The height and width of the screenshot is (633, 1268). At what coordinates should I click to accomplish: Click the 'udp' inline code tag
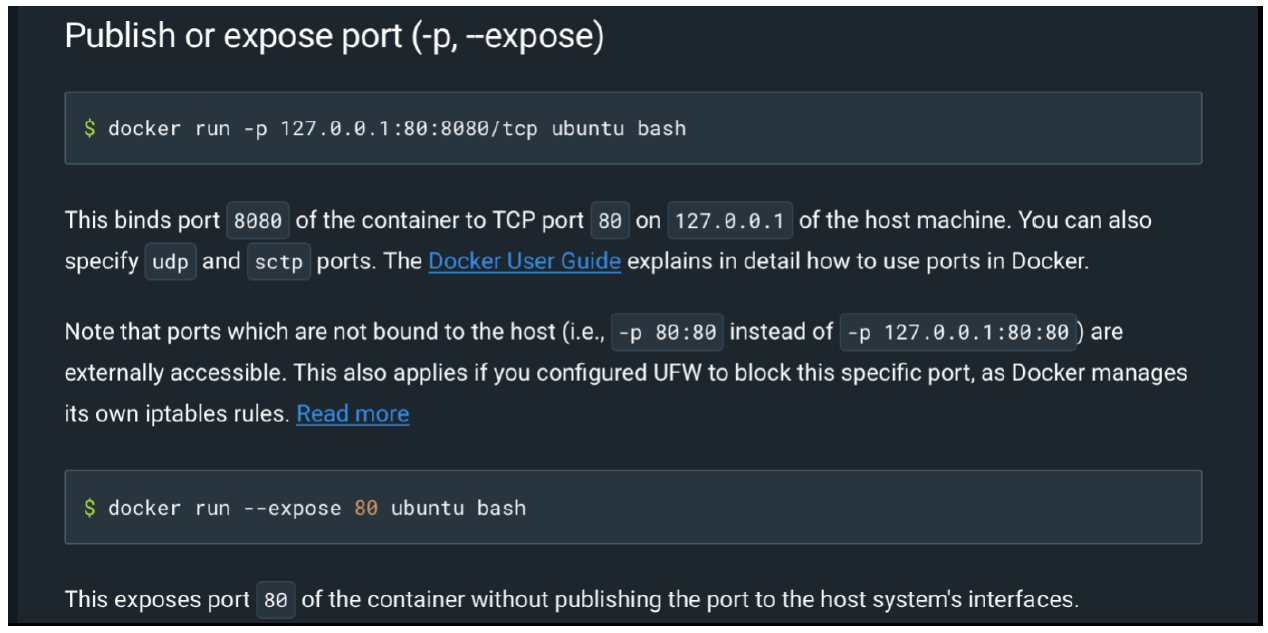coord(170,263)
